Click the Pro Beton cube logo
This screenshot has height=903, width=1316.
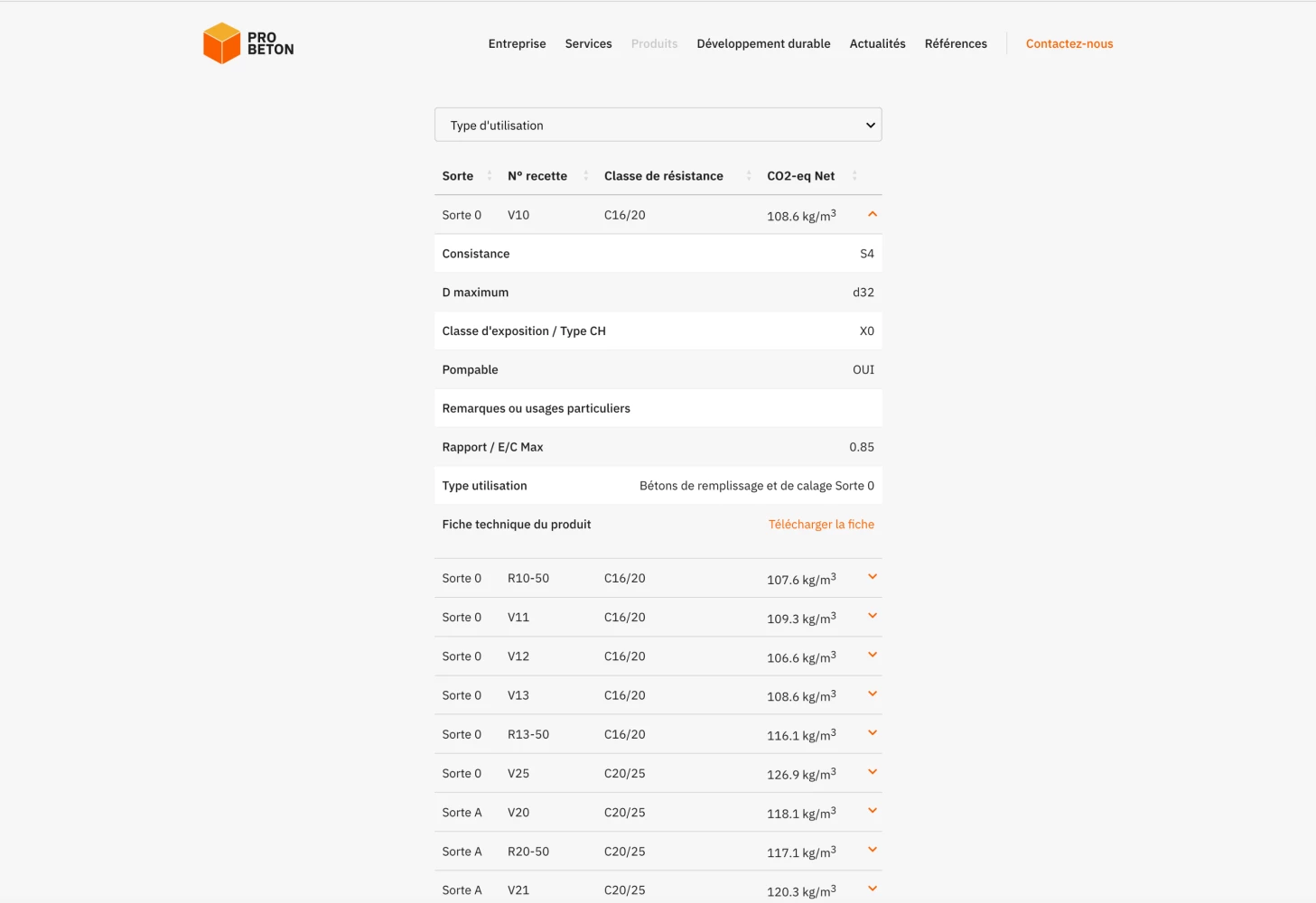pos(222,43)
